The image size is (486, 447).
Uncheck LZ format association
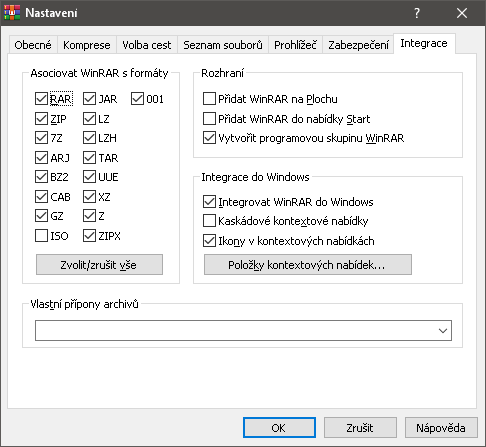pyautogui.click(x=89, y=118)
